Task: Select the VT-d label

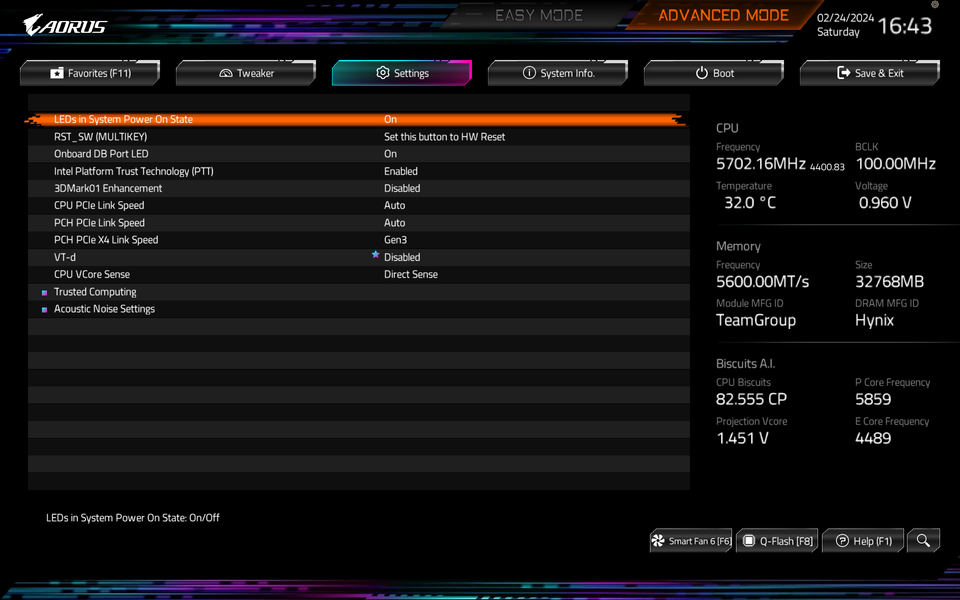Action: coord(65,257)
